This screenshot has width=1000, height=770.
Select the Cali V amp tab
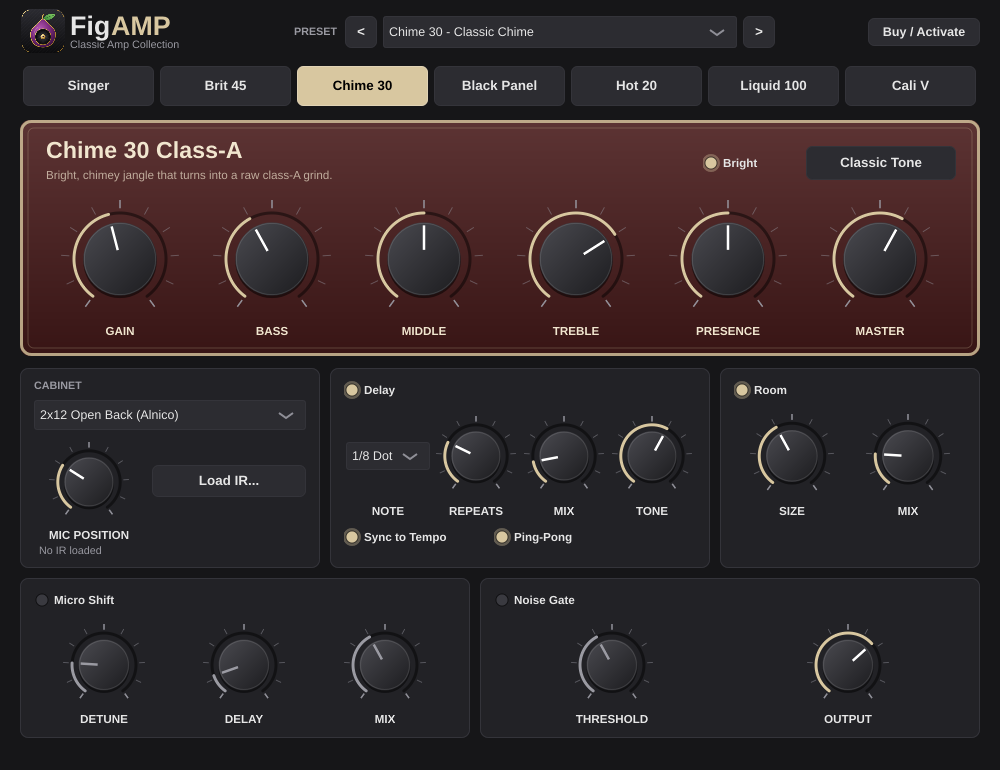pyautogui.click(x=910, y=85)
